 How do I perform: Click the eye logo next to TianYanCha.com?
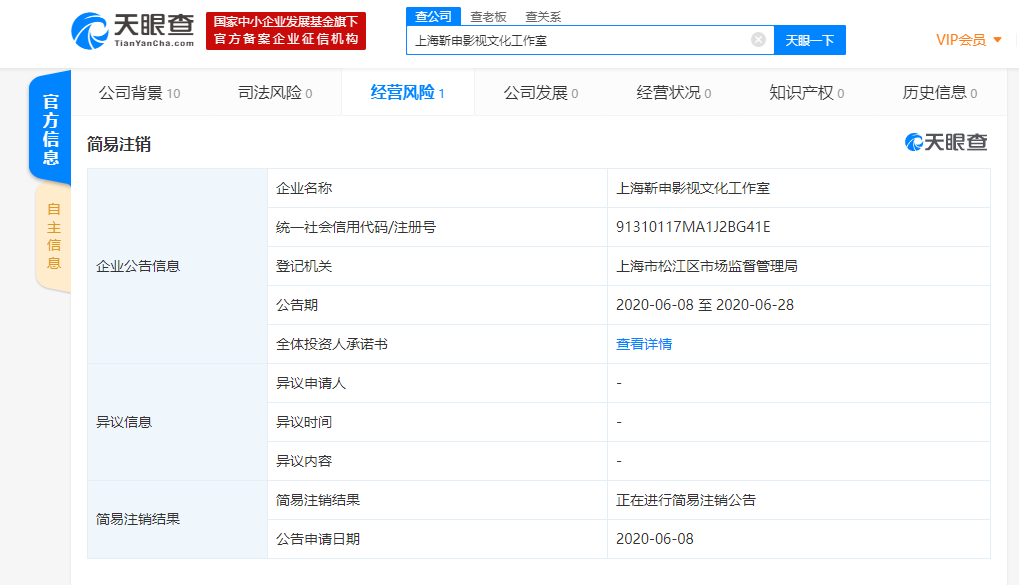pos(90,31)
